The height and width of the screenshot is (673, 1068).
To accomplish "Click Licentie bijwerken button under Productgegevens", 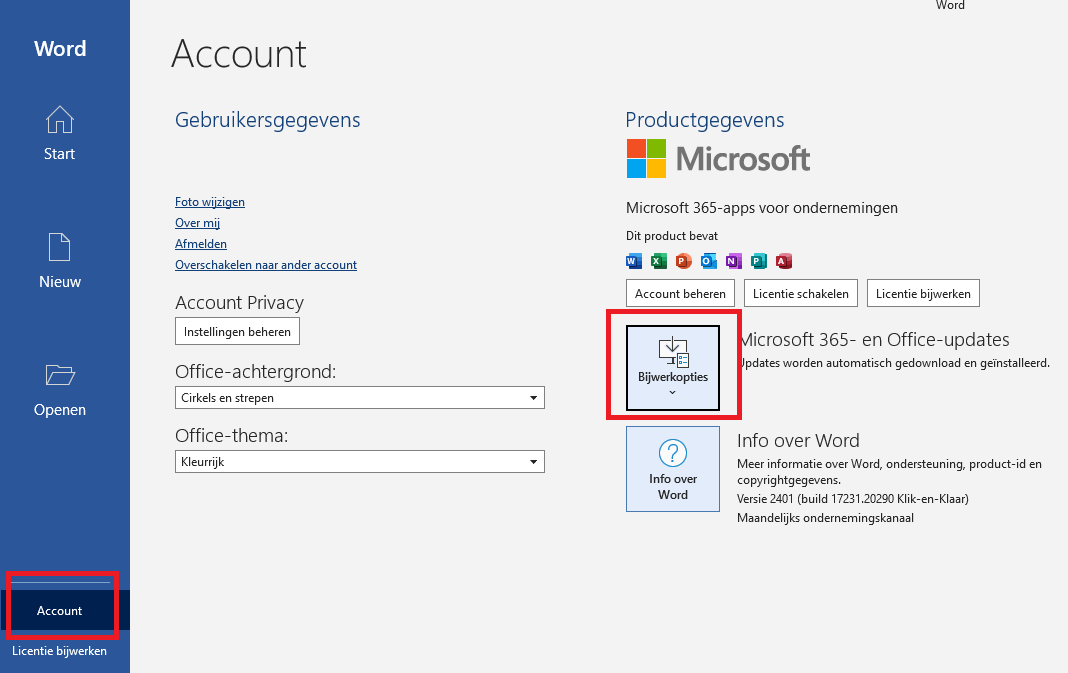I will point(923,294).
